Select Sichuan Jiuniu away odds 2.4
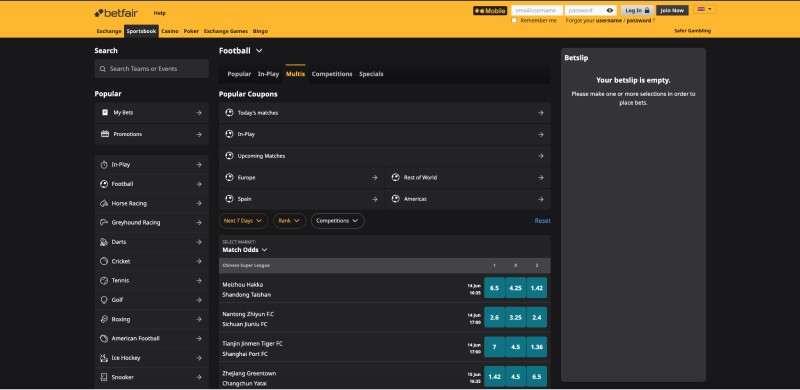This screenshot has height=390, width=800. coord(537,318)
